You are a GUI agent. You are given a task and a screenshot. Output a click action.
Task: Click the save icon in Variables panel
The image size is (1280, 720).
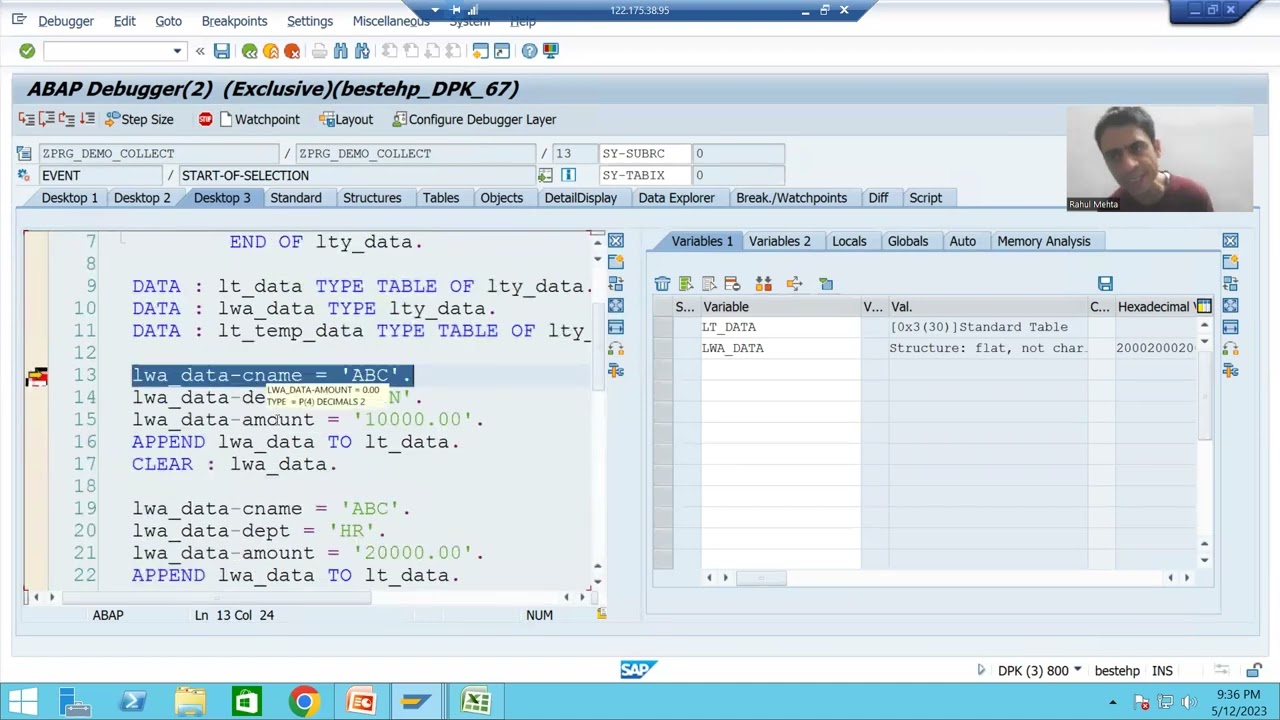(1105, 284)
